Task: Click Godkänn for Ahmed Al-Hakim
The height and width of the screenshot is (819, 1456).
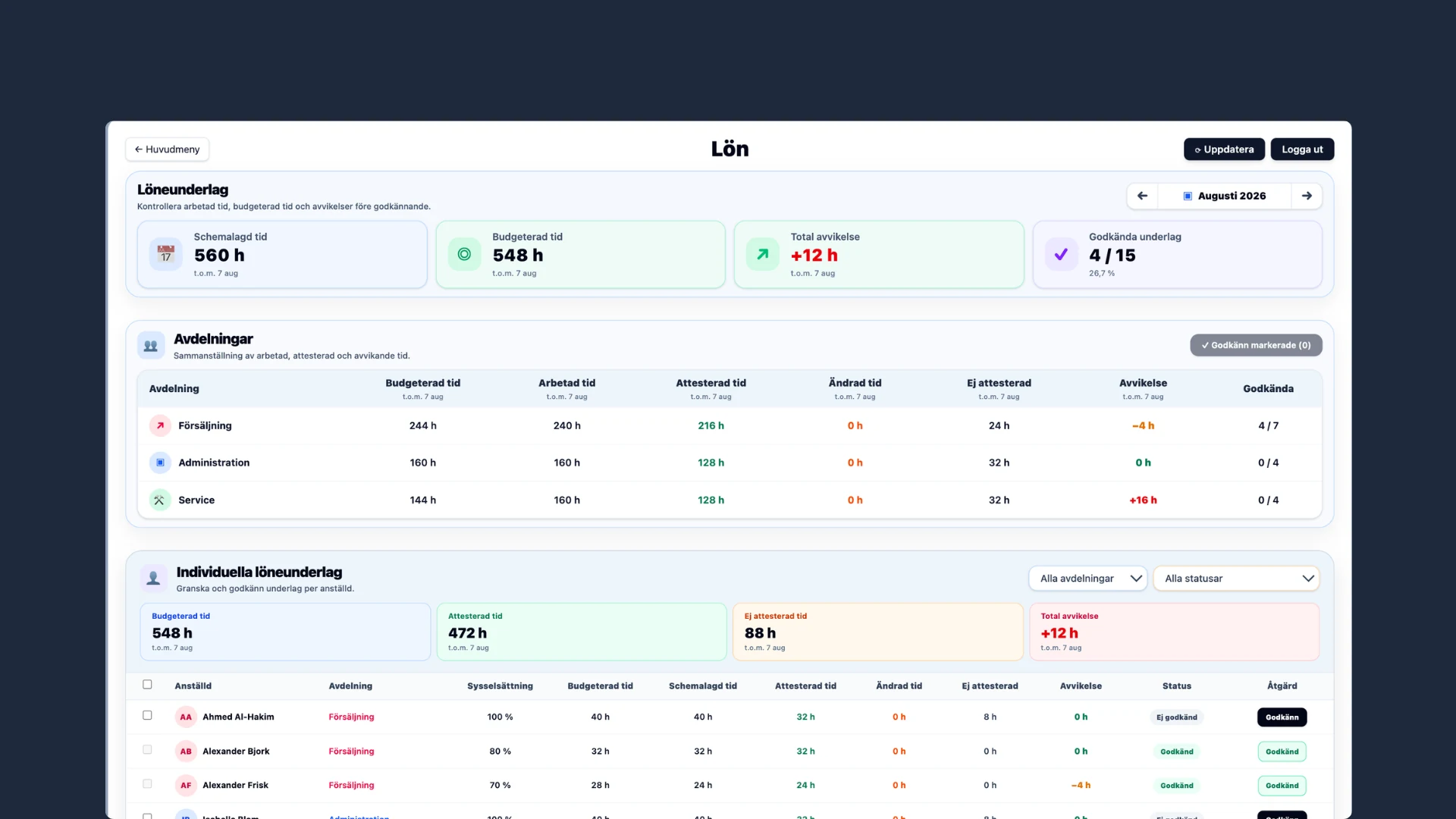Action: pyautogui.click(x=1282, y=717)
